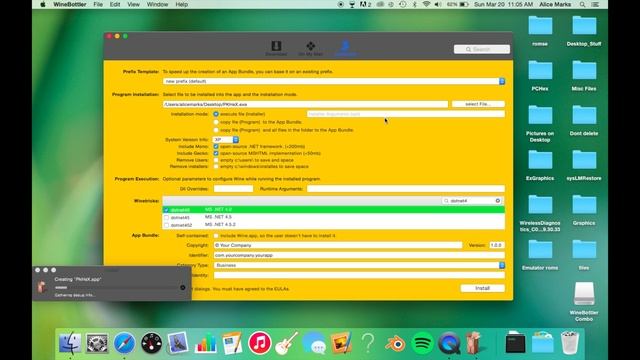Open Pages from the Dock

pos(232,343)
